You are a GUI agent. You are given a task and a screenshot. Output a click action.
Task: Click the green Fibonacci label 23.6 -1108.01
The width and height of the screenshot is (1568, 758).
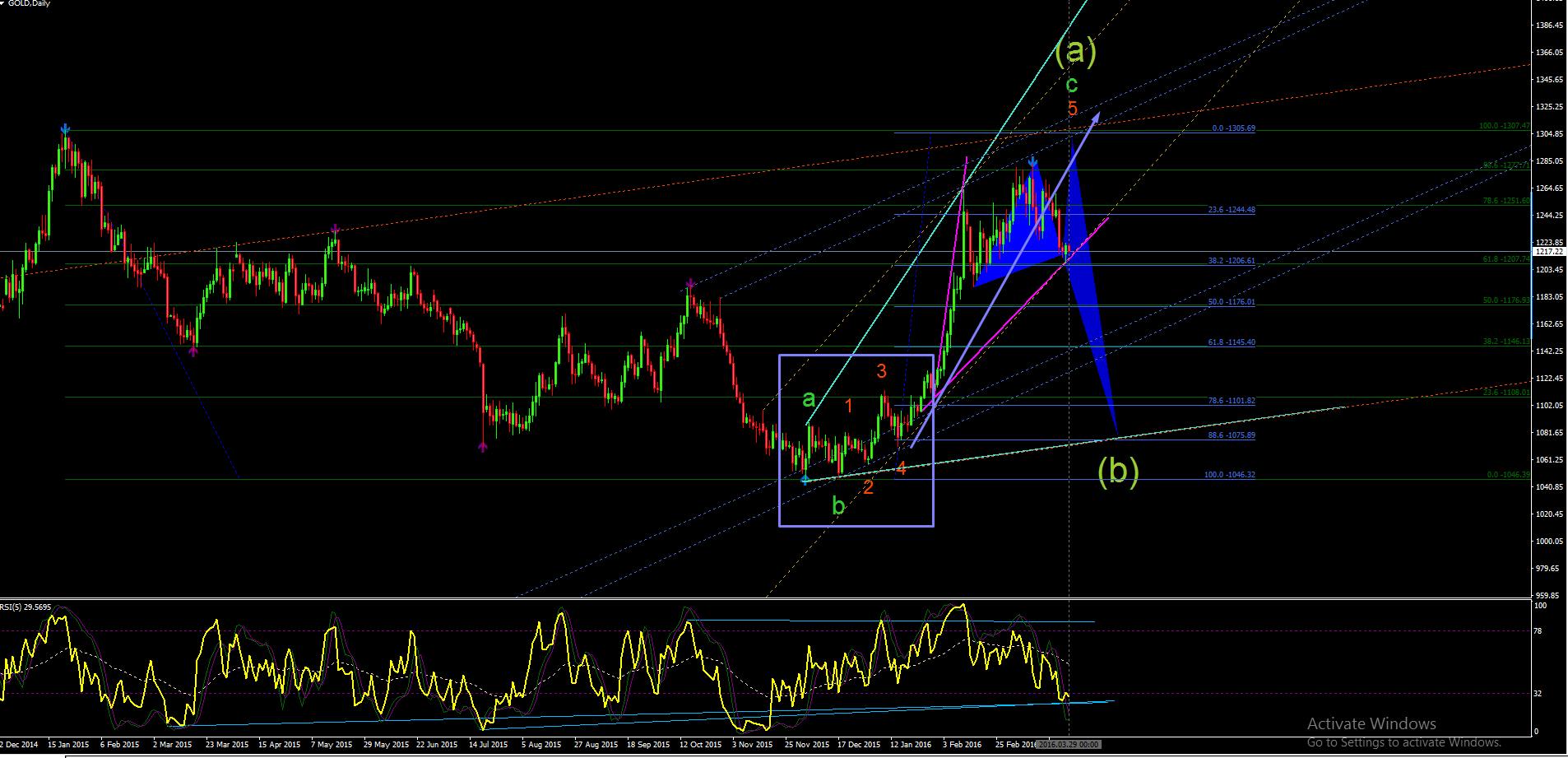tap(1506, 393)
